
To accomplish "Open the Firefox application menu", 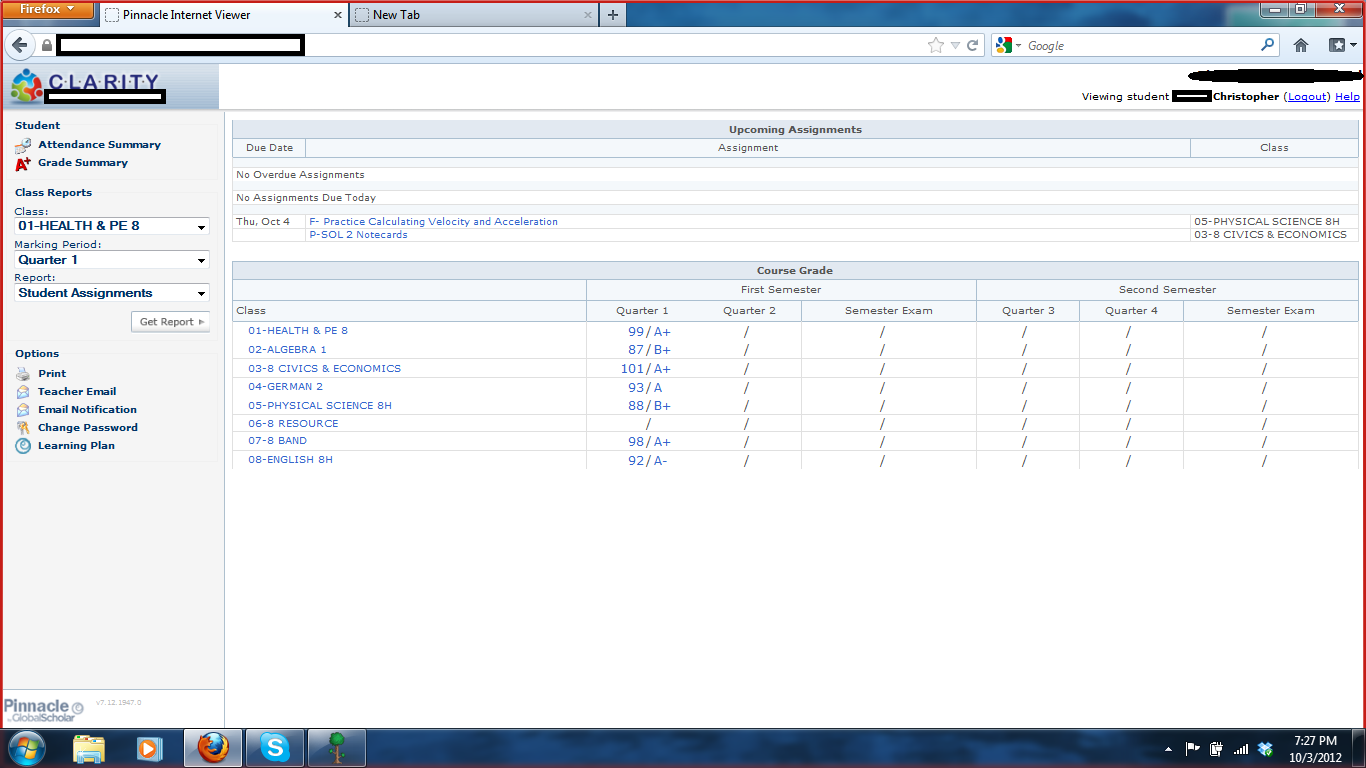I will [x=48, y=10].
